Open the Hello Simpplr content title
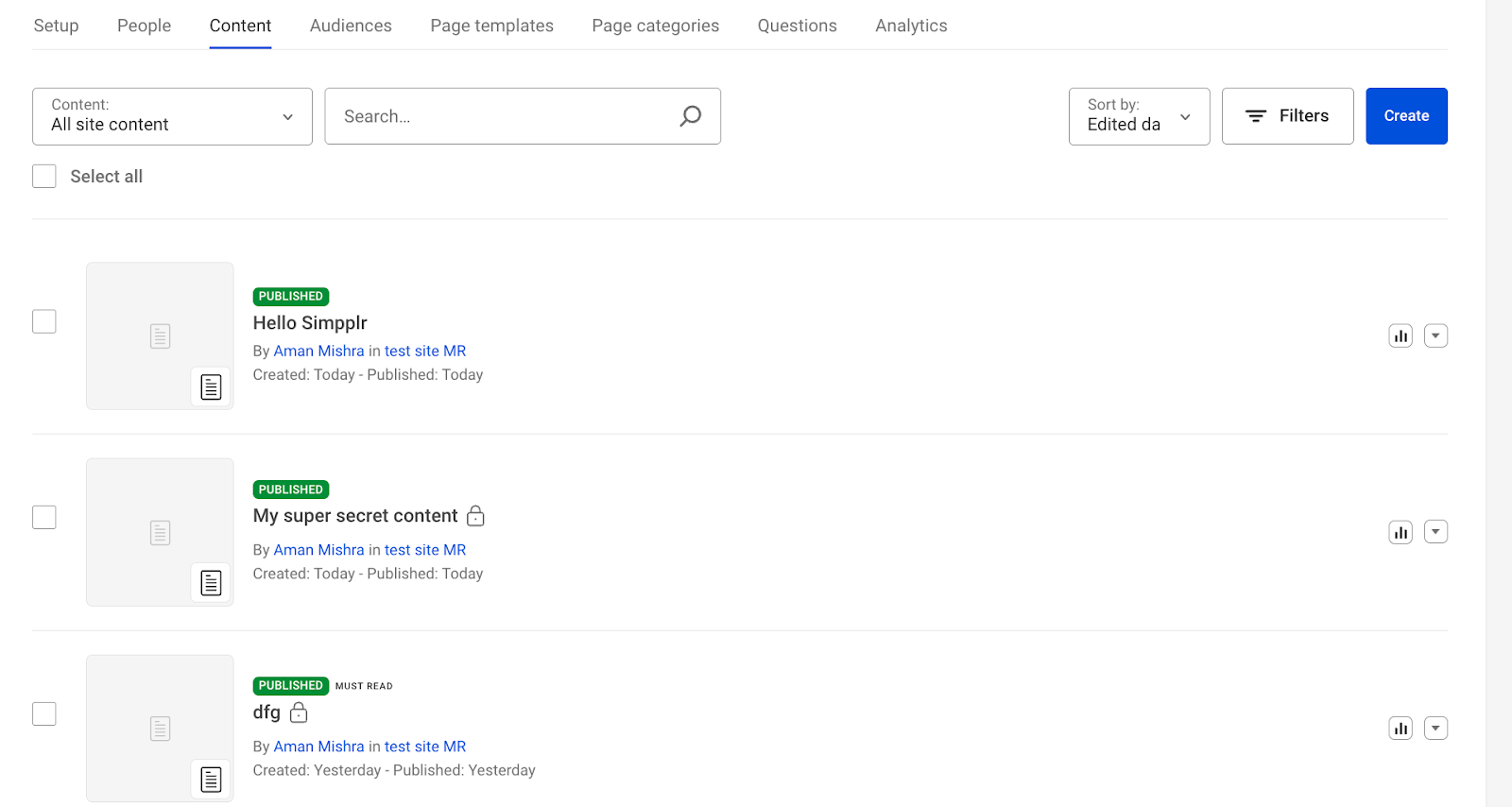 (310, 323)
